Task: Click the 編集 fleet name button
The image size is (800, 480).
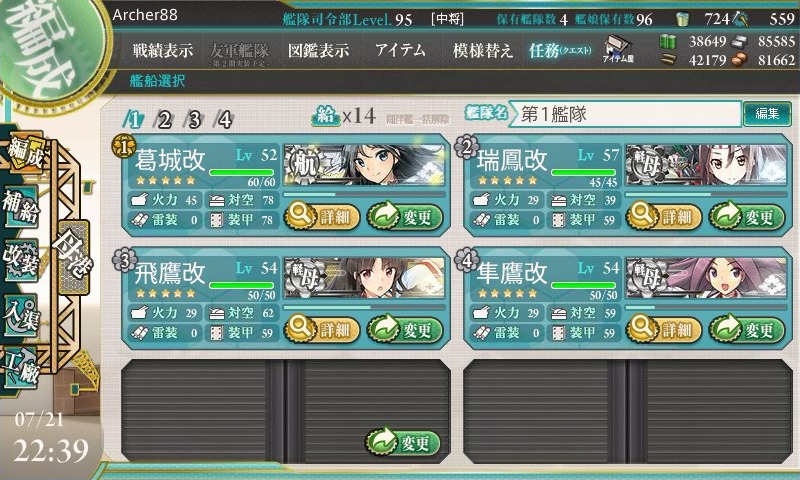Action: pyautogui.click(x=767, y=114)
